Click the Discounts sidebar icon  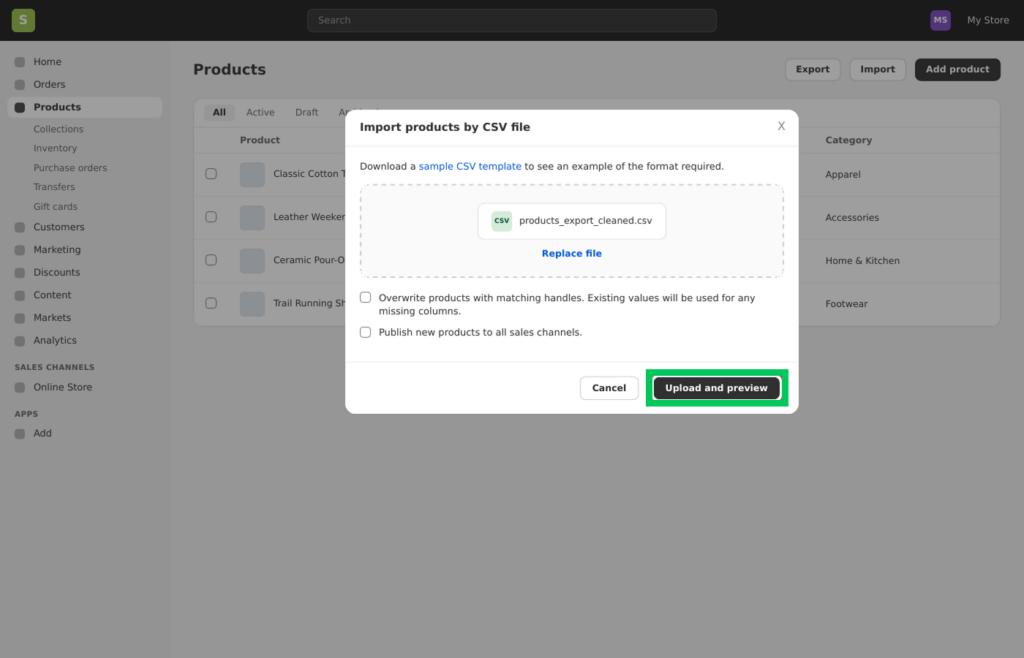point(20,273)
